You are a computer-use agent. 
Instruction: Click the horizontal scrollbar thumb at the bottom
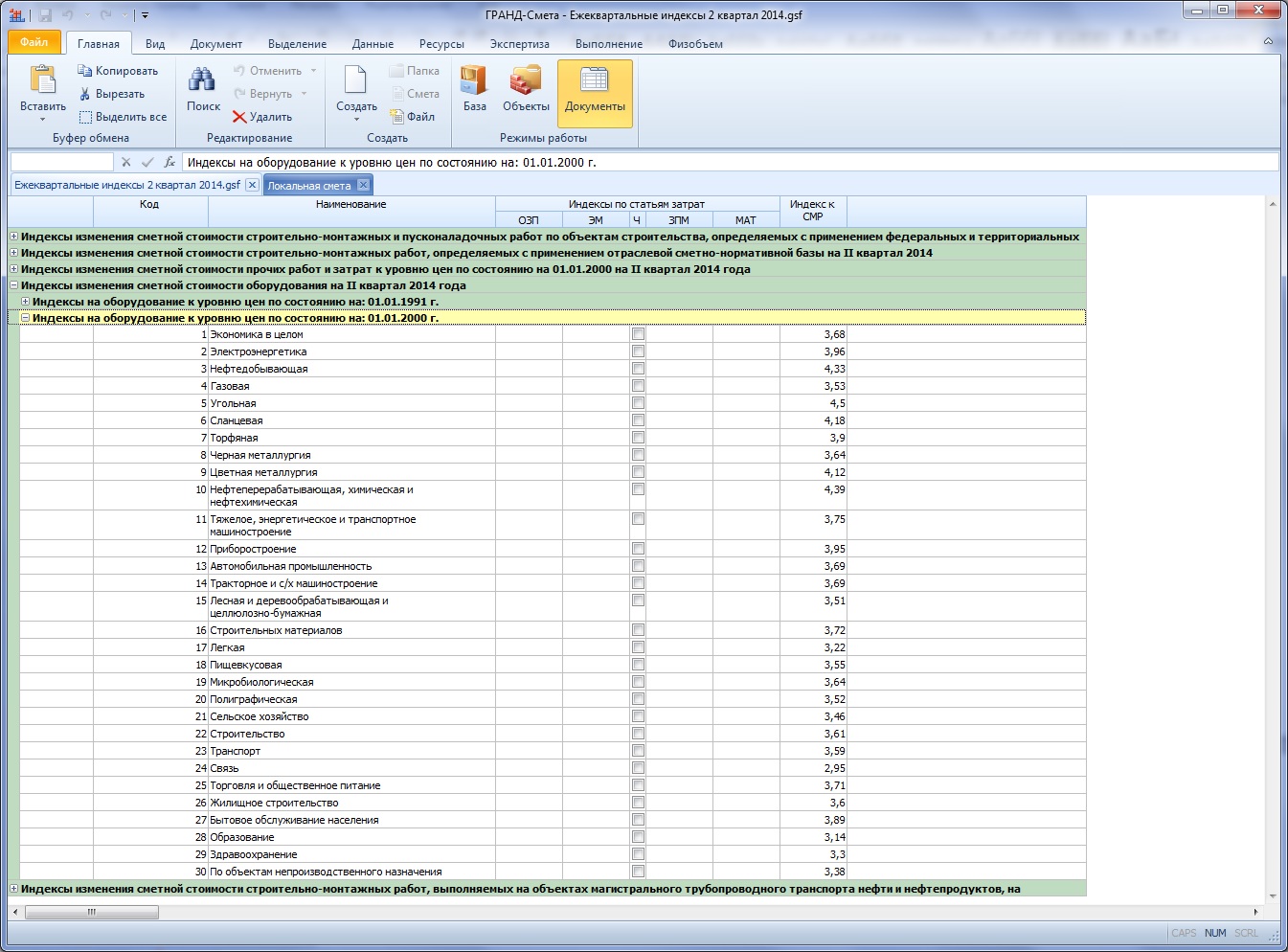coord(91,913)
